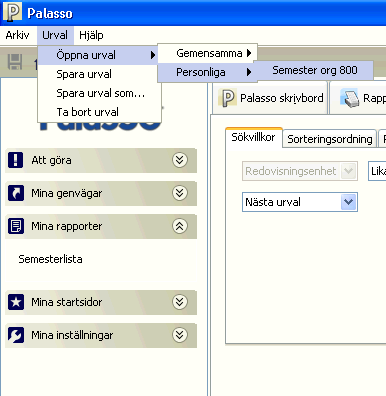Open the Gemensamma submenu
The image size is (386, 396).
coord(207,53)
